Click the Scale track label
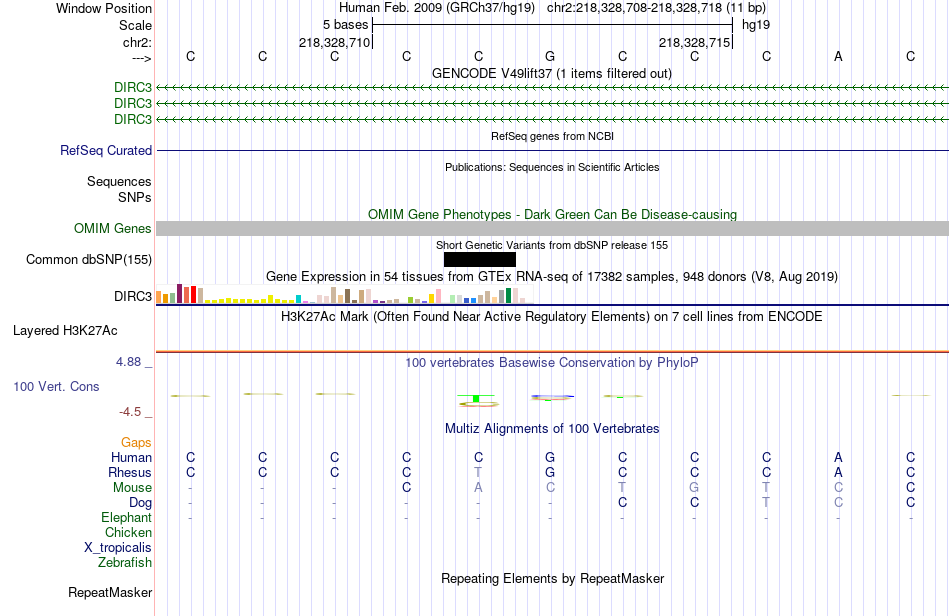The height and width of the screenshot is (616, 950). (x=135, y=25)
